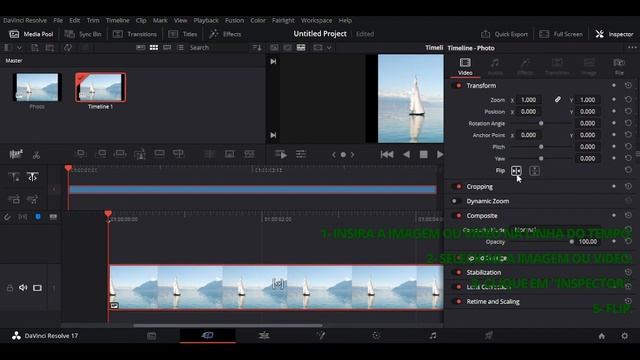
Task: Open the Edit menu
Action: (74, 20)
